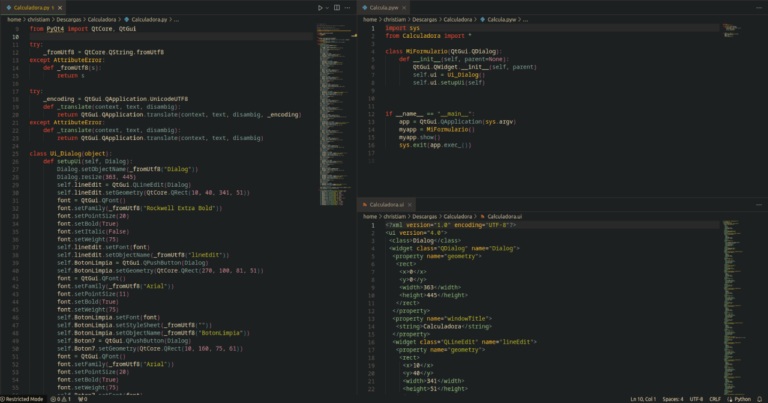Click the minimap of Calcula.pyw editor
768x403 pixels.
click(733, 30)
